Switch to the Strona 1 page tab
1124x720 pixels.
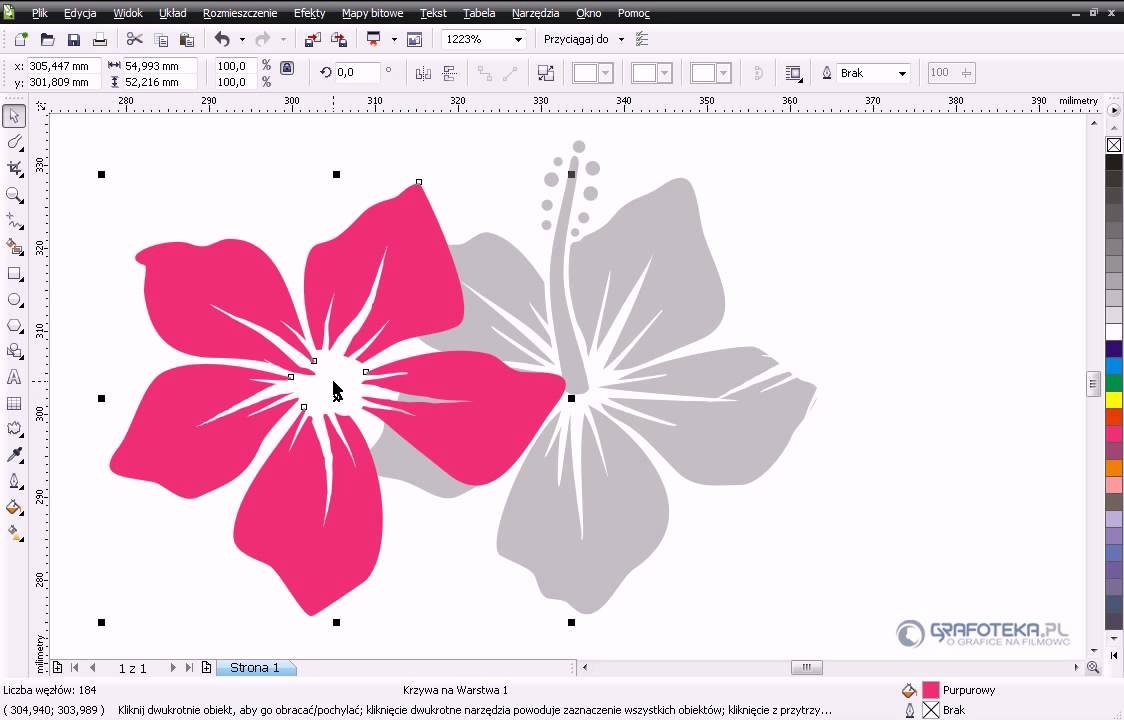click(x=255, y=667)
